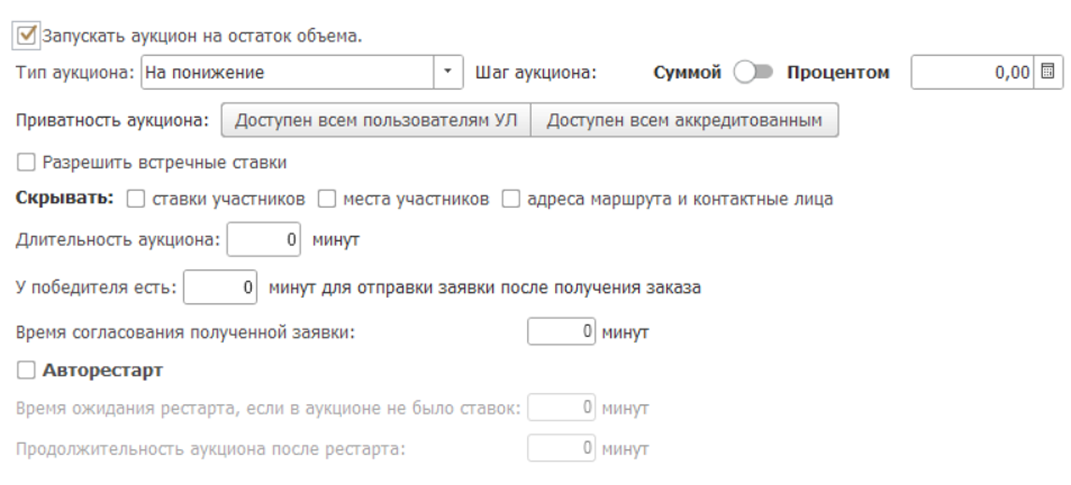Uncheck 'Запускать аукцион на остаток объема'
Screen dimensions: 1071x485
pos(27,35)
